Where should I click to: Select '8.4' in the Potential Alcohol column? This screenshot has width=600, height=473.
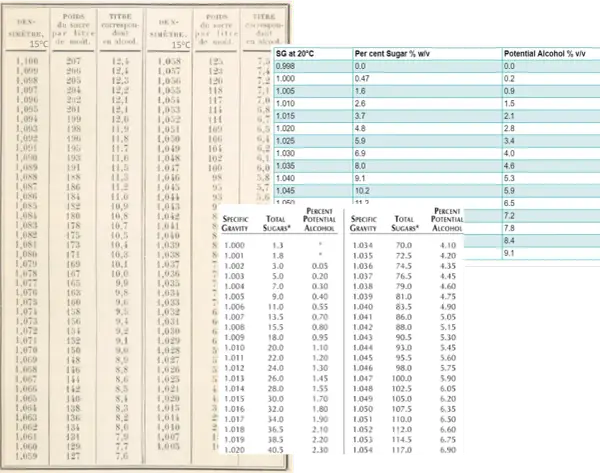[509, 241]
